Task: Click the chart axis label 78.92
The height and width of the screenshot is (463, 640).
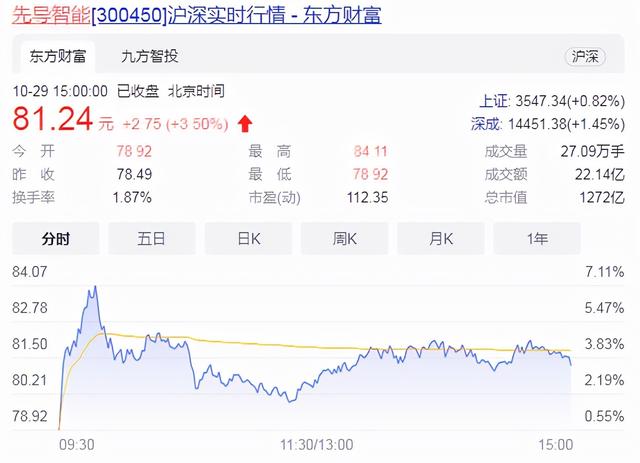Action: (x=30, y=416)
